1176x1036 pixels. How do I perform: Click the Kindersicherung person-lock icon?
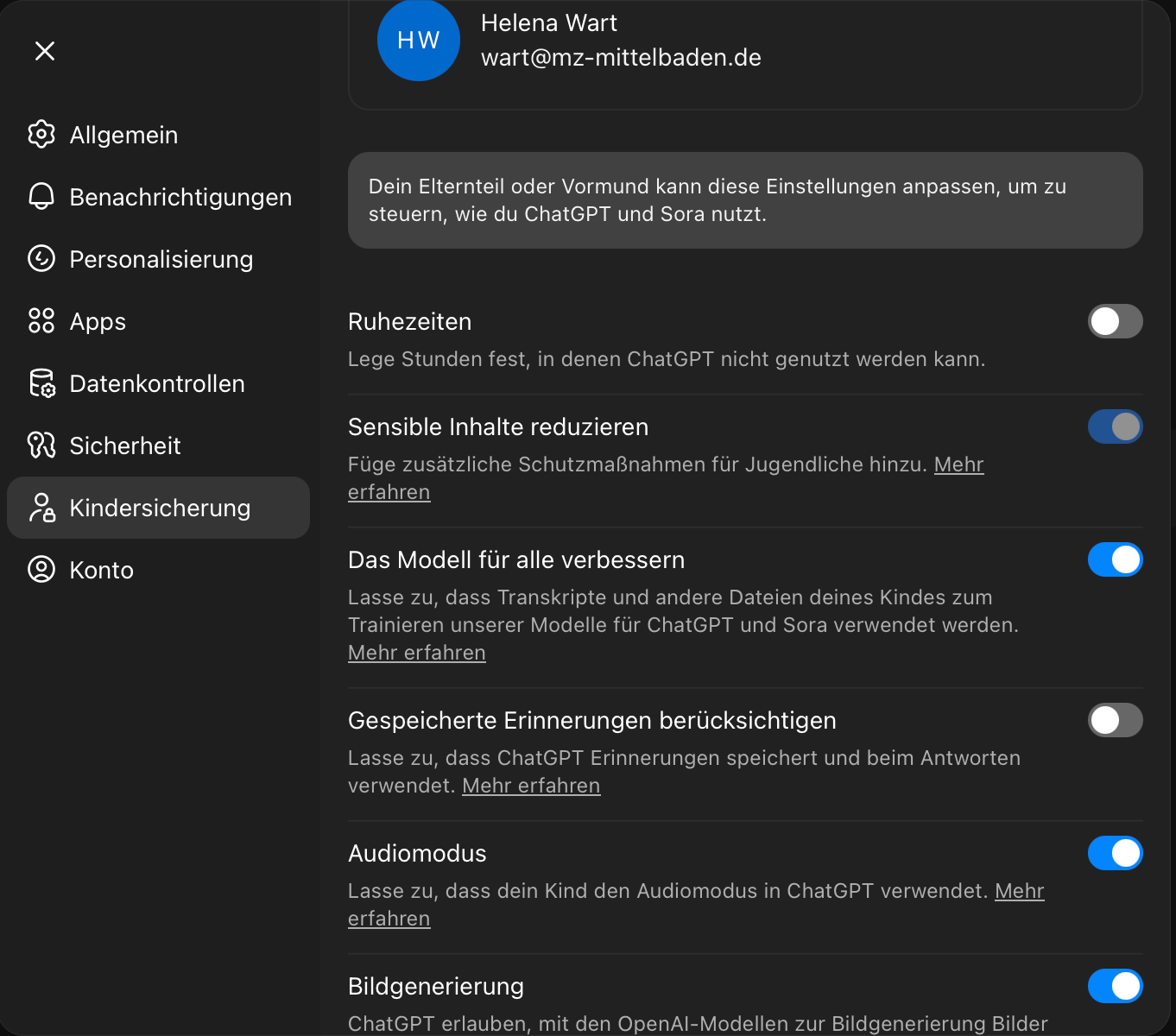pos(41,508)
